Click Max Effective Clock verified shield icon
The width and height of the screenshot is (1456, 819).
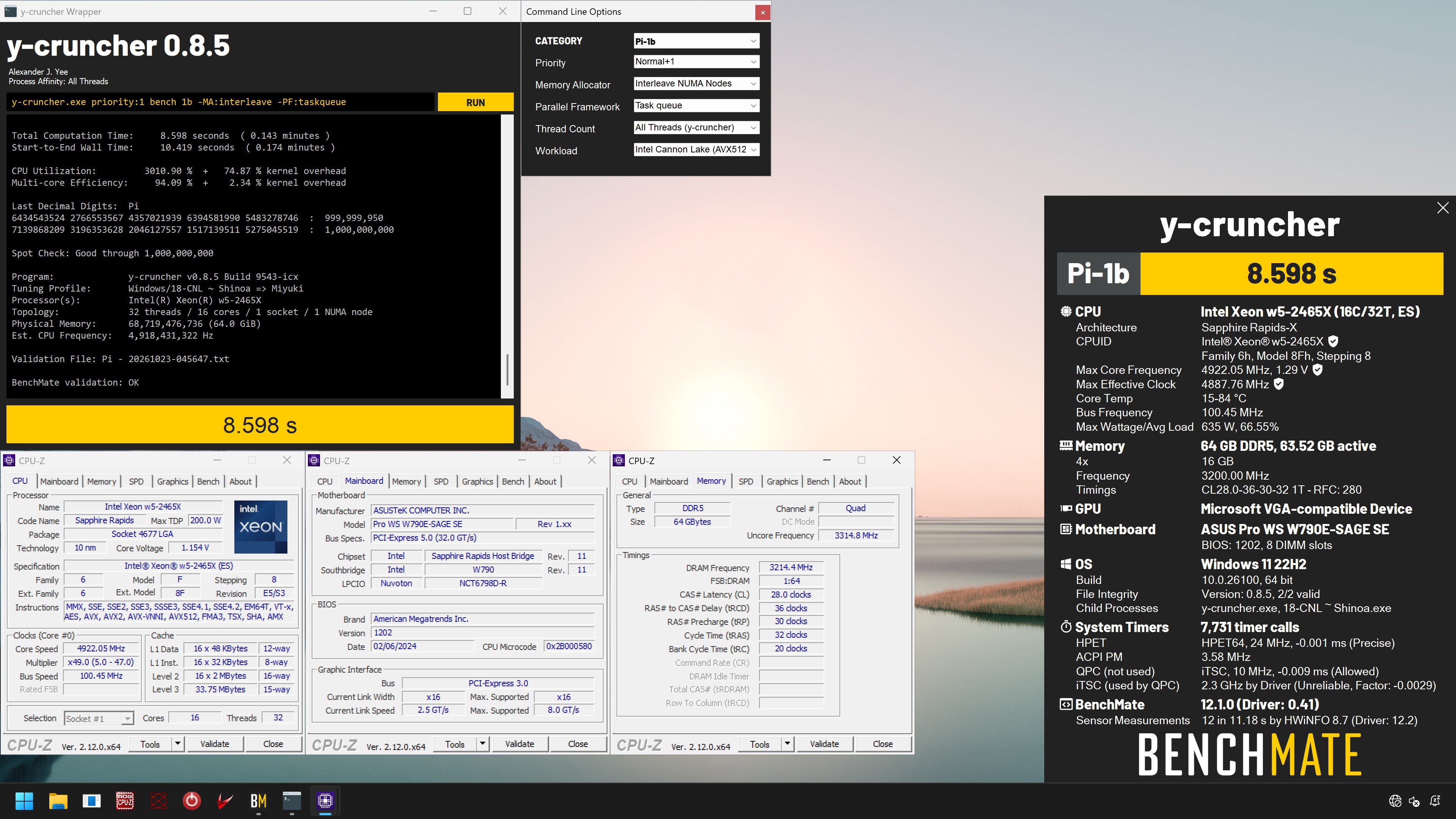[1279, 384]
